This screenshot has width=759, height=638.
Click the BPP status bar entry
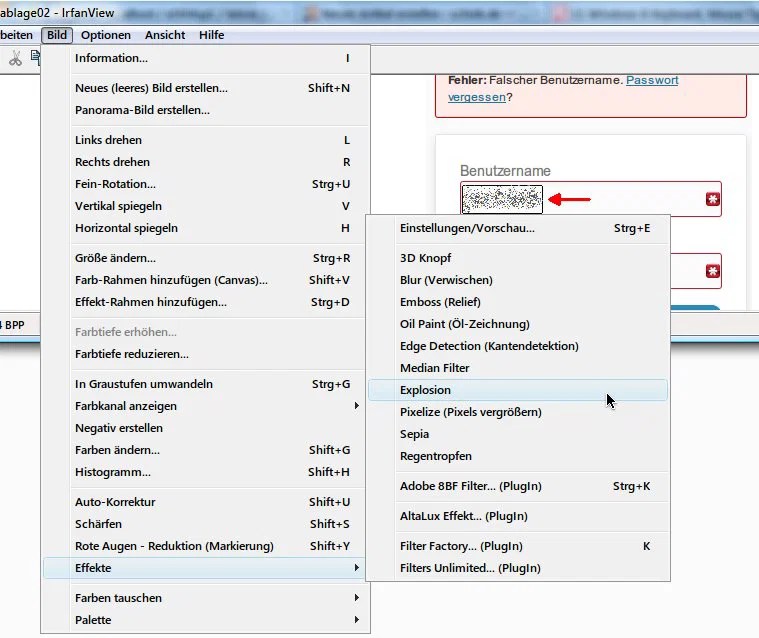pyautogui.click(x=13, y=325)
